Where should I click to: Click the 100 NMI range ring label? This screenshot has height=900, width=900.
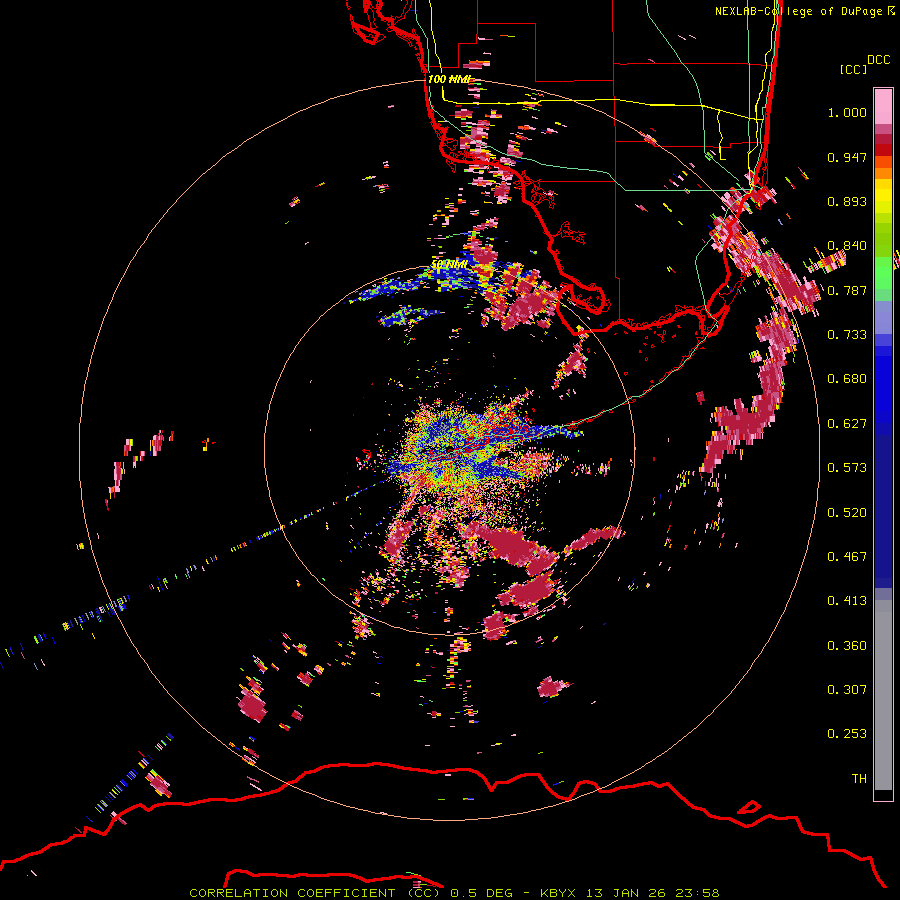click(448, 79)
